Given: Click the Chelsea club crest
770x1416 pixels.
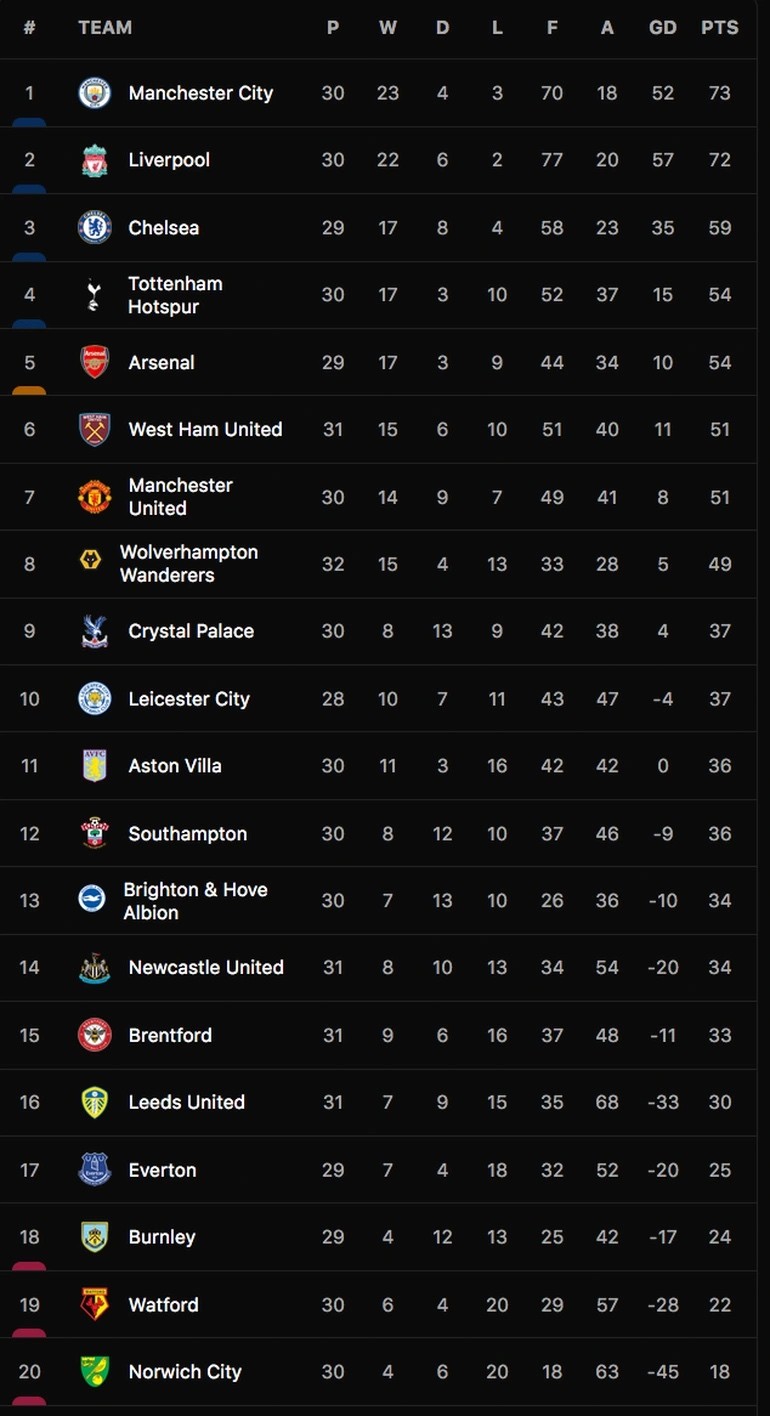Looking at the screenshot, I should click(94, 227).
